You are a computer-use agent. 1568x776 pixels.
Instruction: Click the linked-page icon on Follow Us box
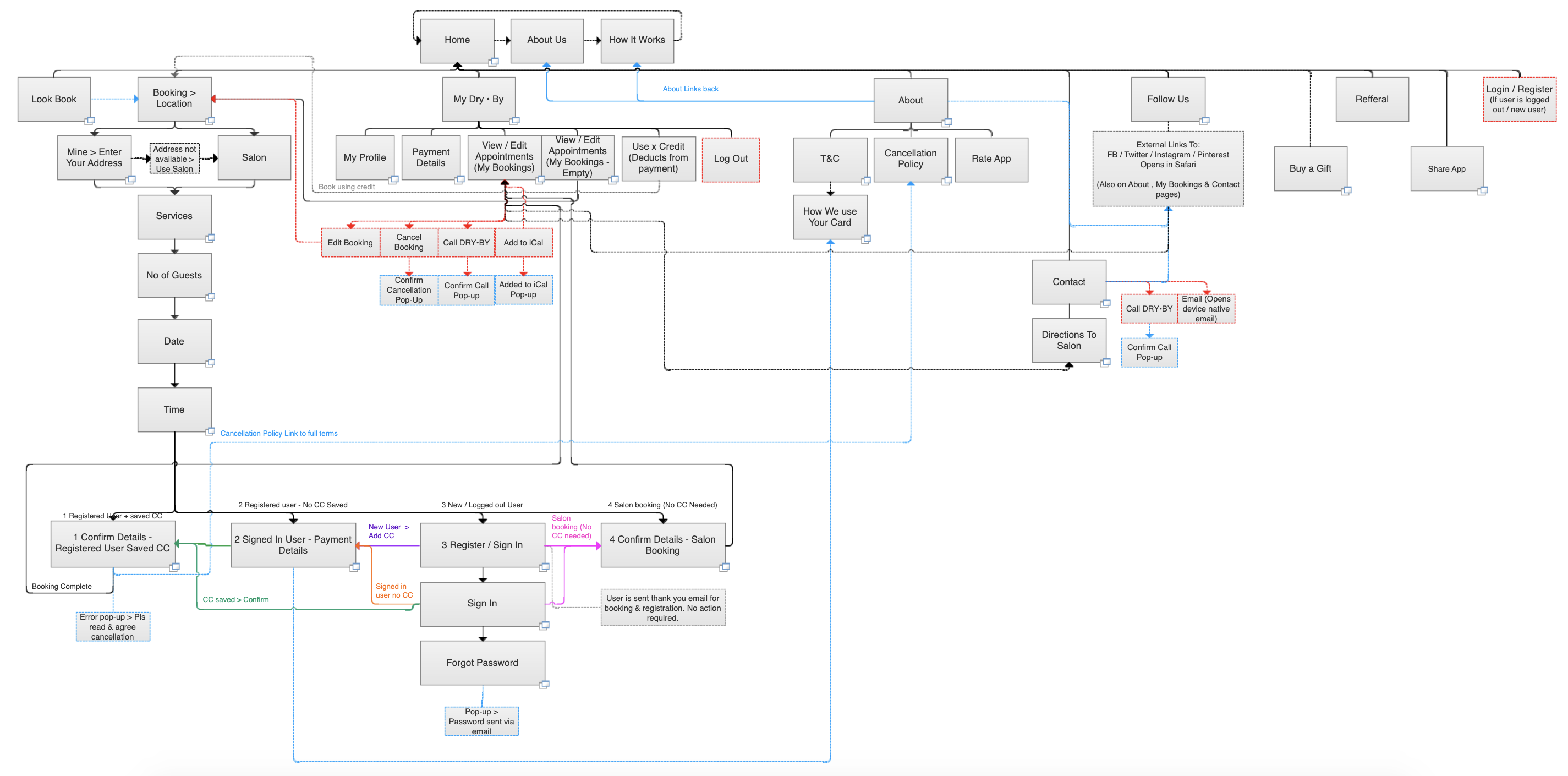1204,121
